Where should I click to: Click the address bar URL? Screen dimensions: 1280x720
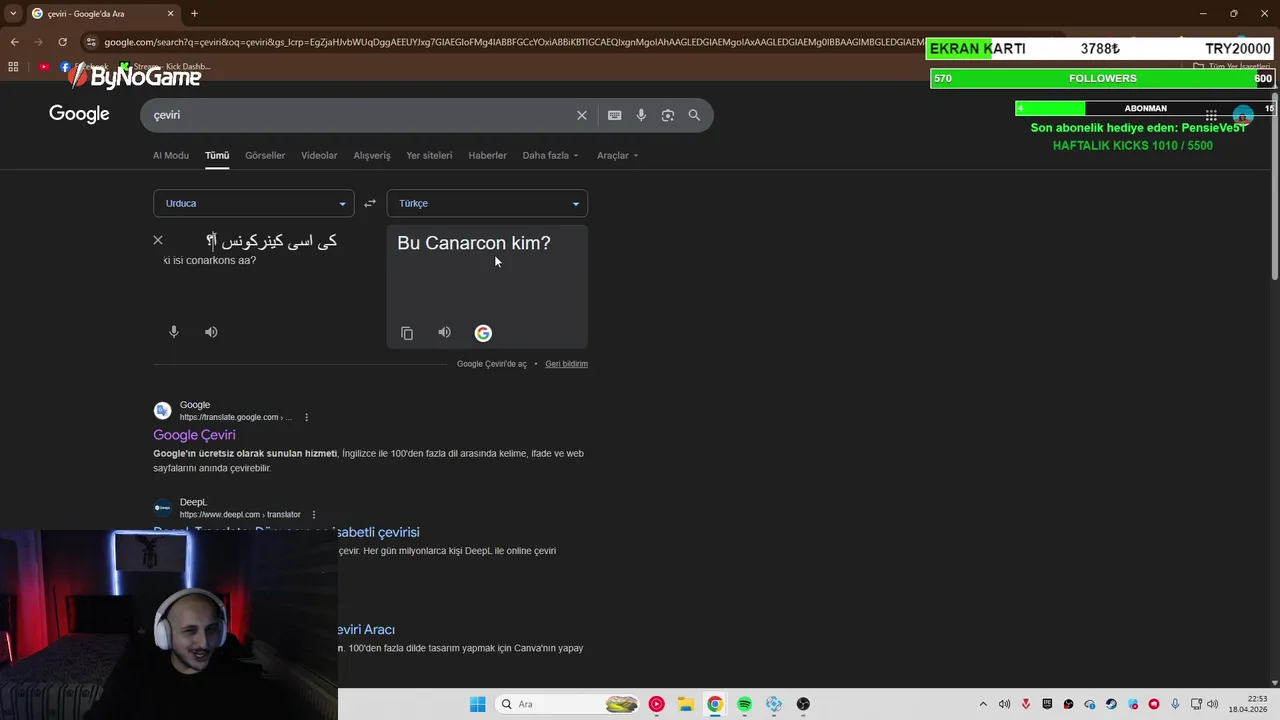click(513, 42)
